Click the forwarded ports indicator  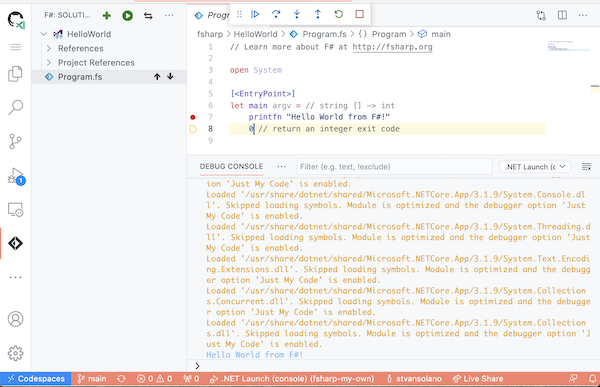pyautogui.click(x=191, y=379)
